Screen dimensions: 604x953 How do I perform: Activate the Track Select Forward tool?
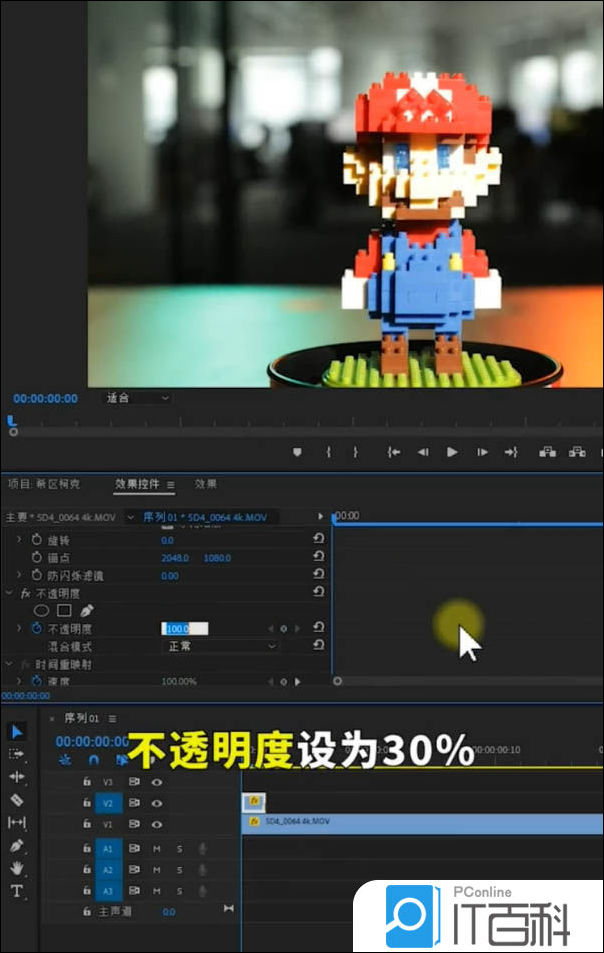(17, 754)
